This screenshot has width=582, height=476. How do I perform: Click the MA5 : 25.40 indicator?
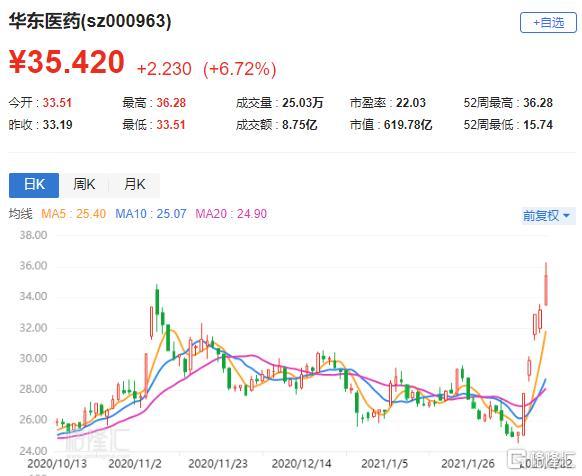(x=73, y=214)
